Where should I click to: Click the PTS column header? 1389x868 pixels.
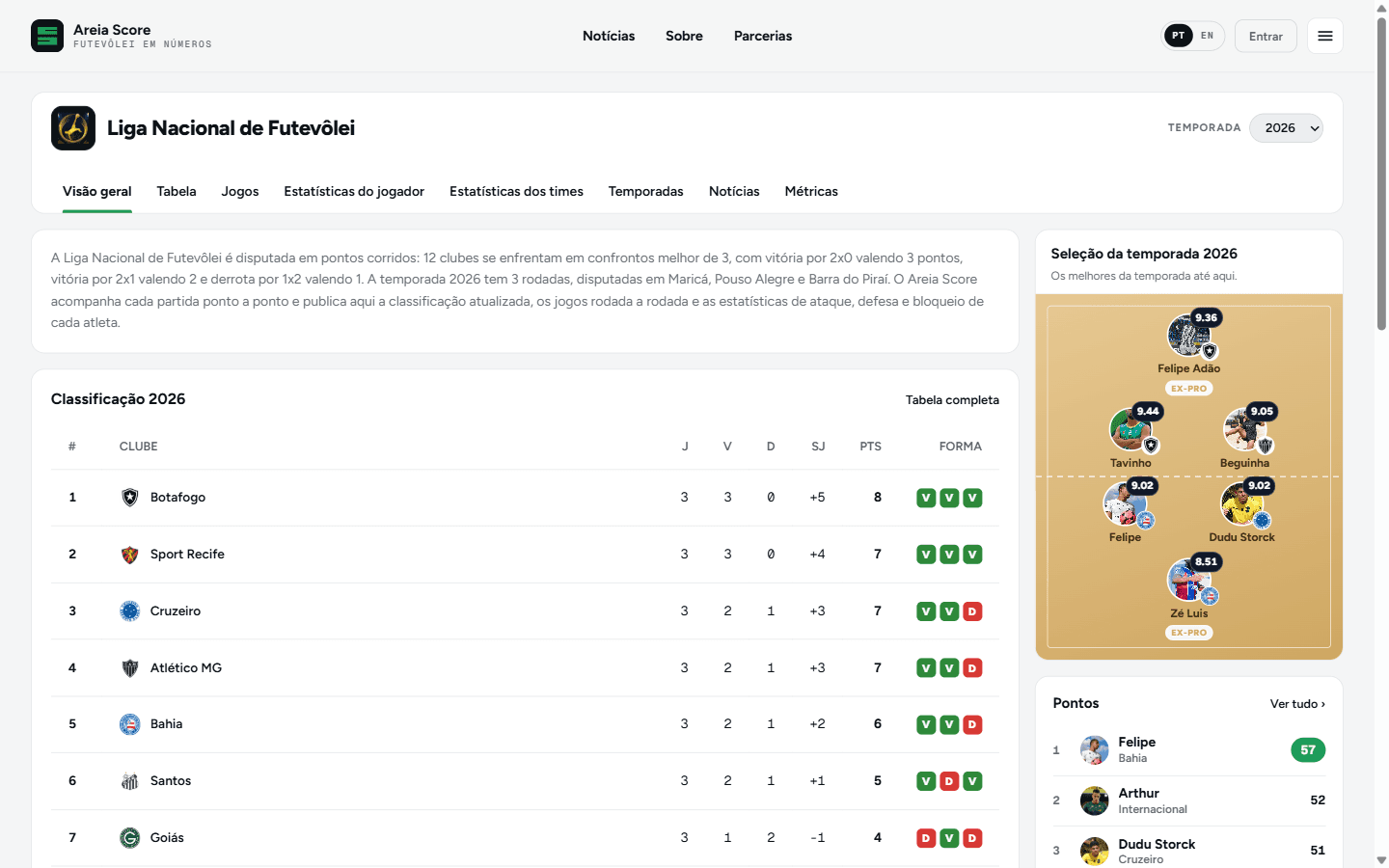870,447
